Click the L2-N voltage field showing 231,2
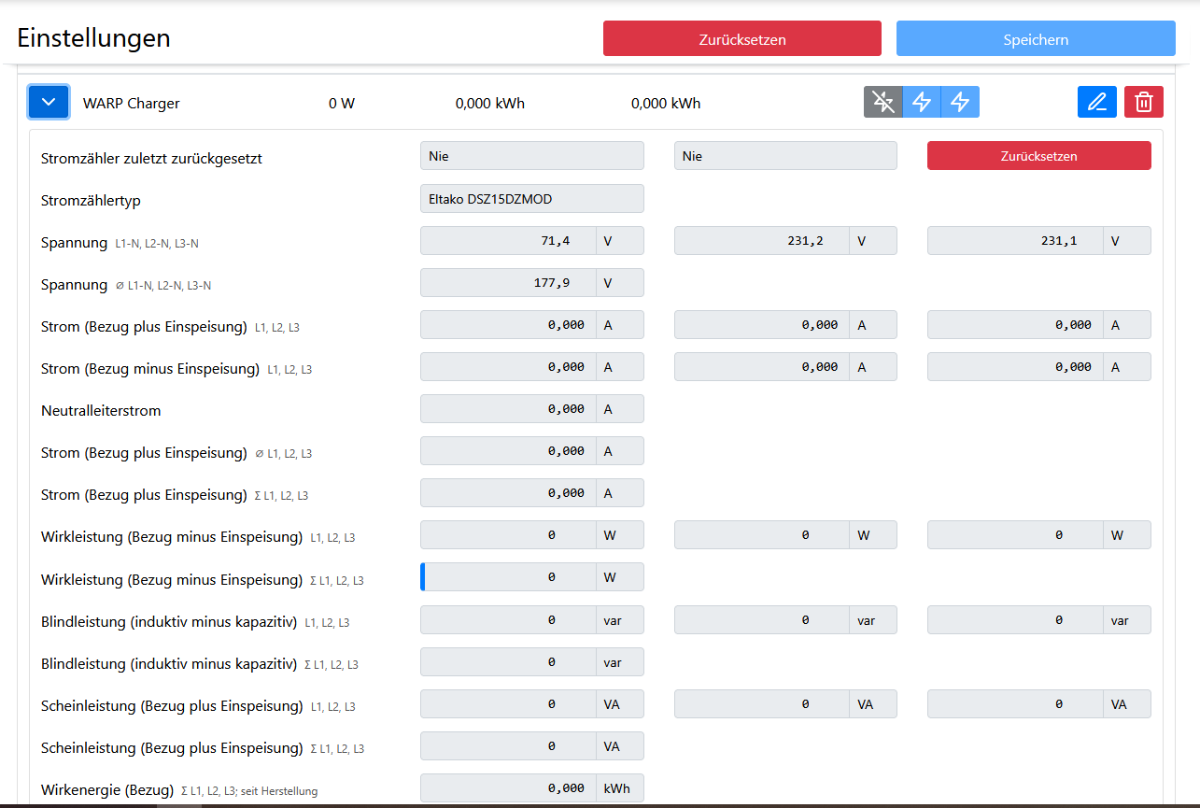The width and height of the screenshot is (1200, 808). [762, 241]
